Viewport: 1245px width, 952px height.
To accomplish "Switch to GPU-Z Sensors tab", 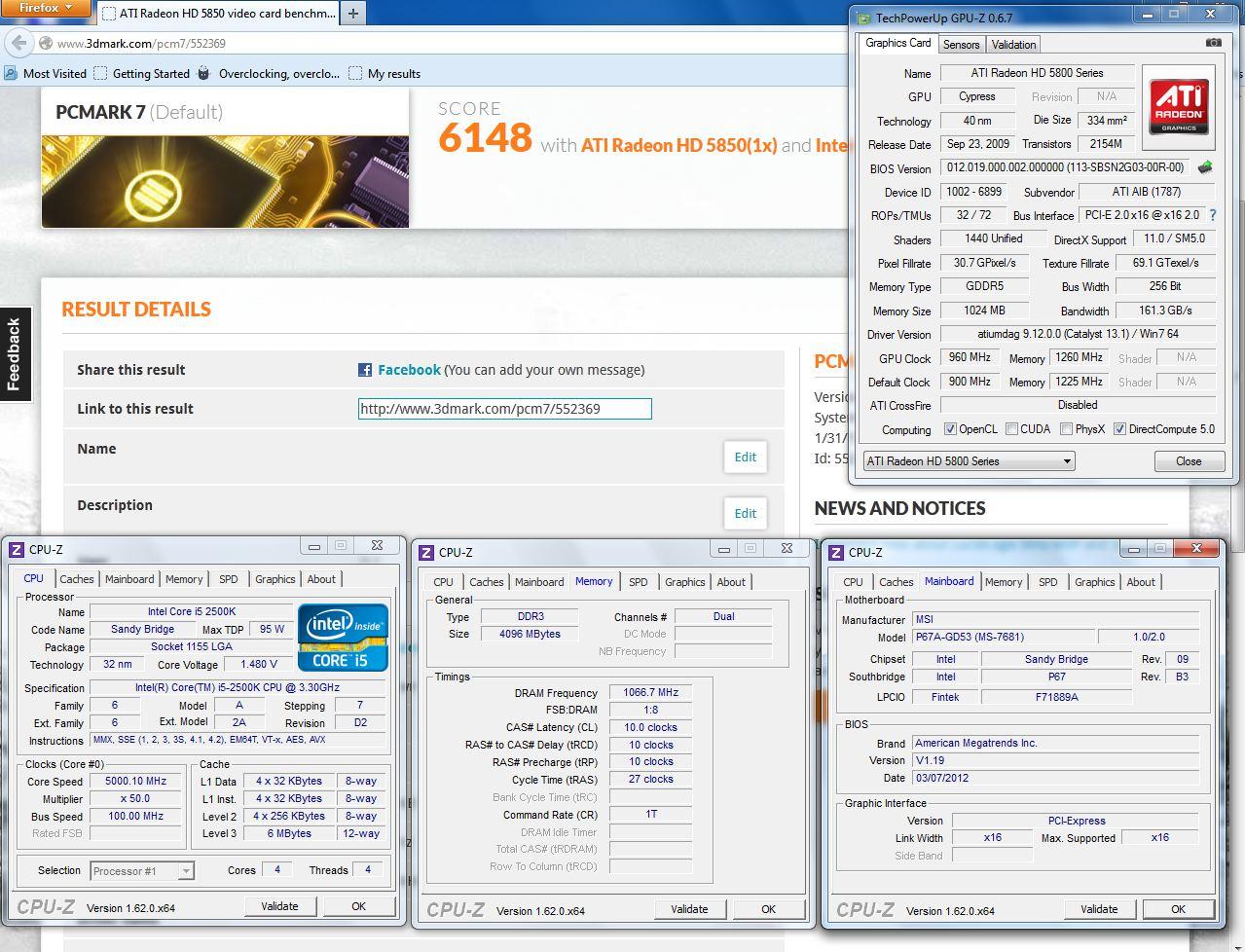I will 961,45.
